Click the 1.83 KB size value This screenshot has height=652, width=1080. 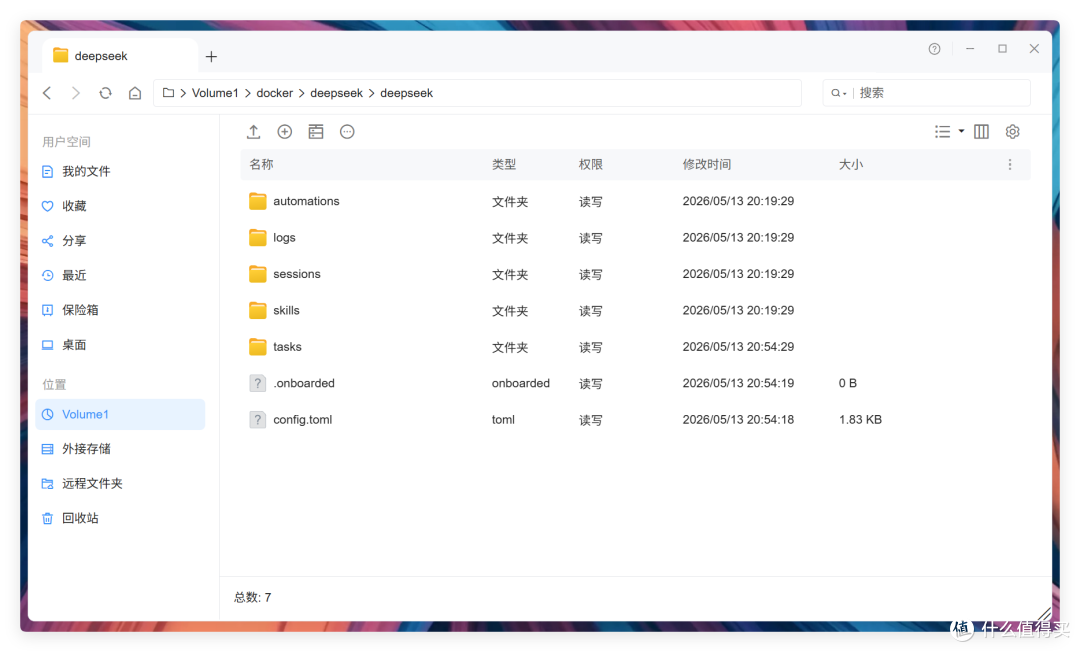click(860, 419)
